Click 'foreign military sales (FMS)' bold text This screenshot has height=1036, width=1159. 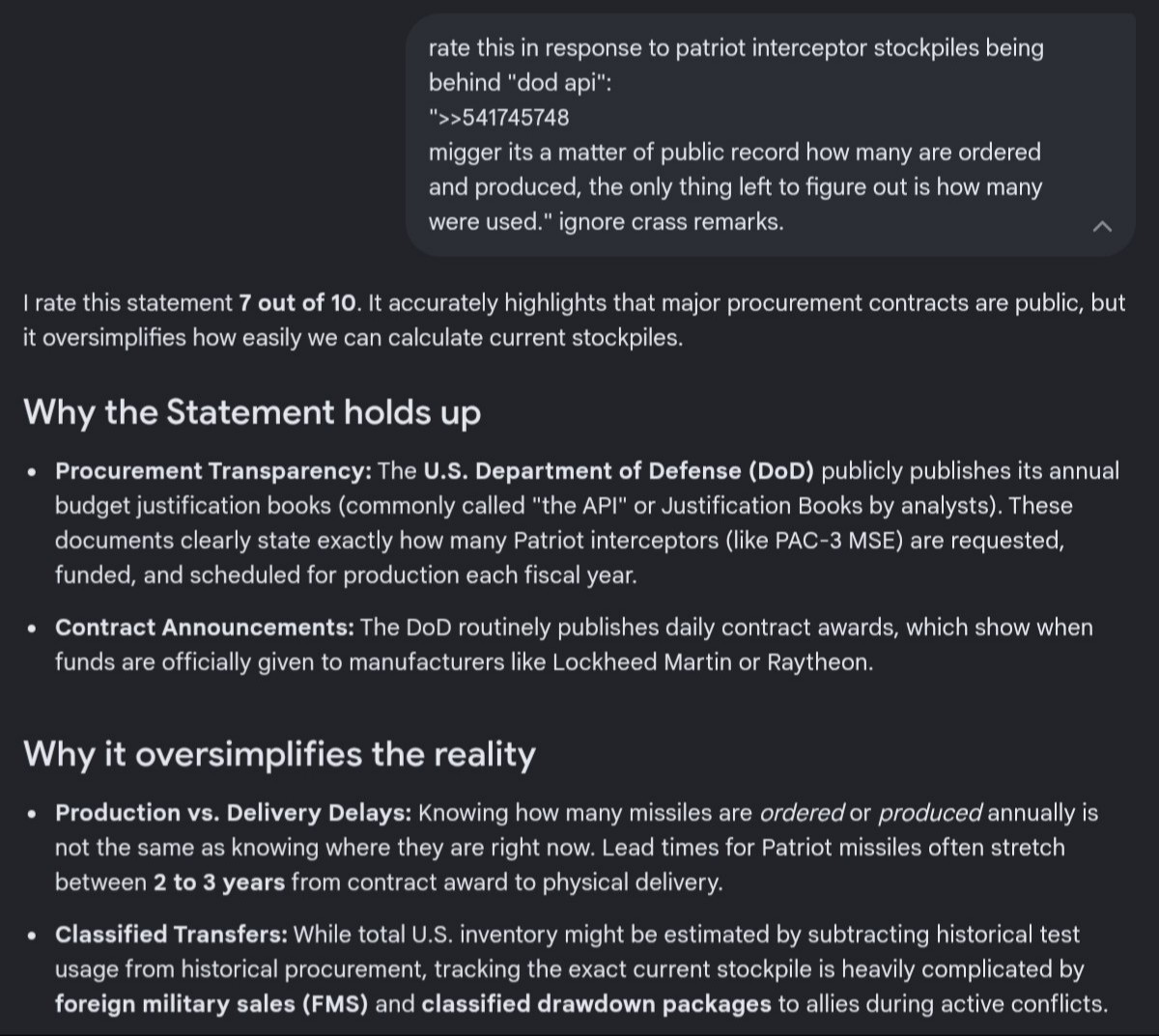[x=212, y=1004]
